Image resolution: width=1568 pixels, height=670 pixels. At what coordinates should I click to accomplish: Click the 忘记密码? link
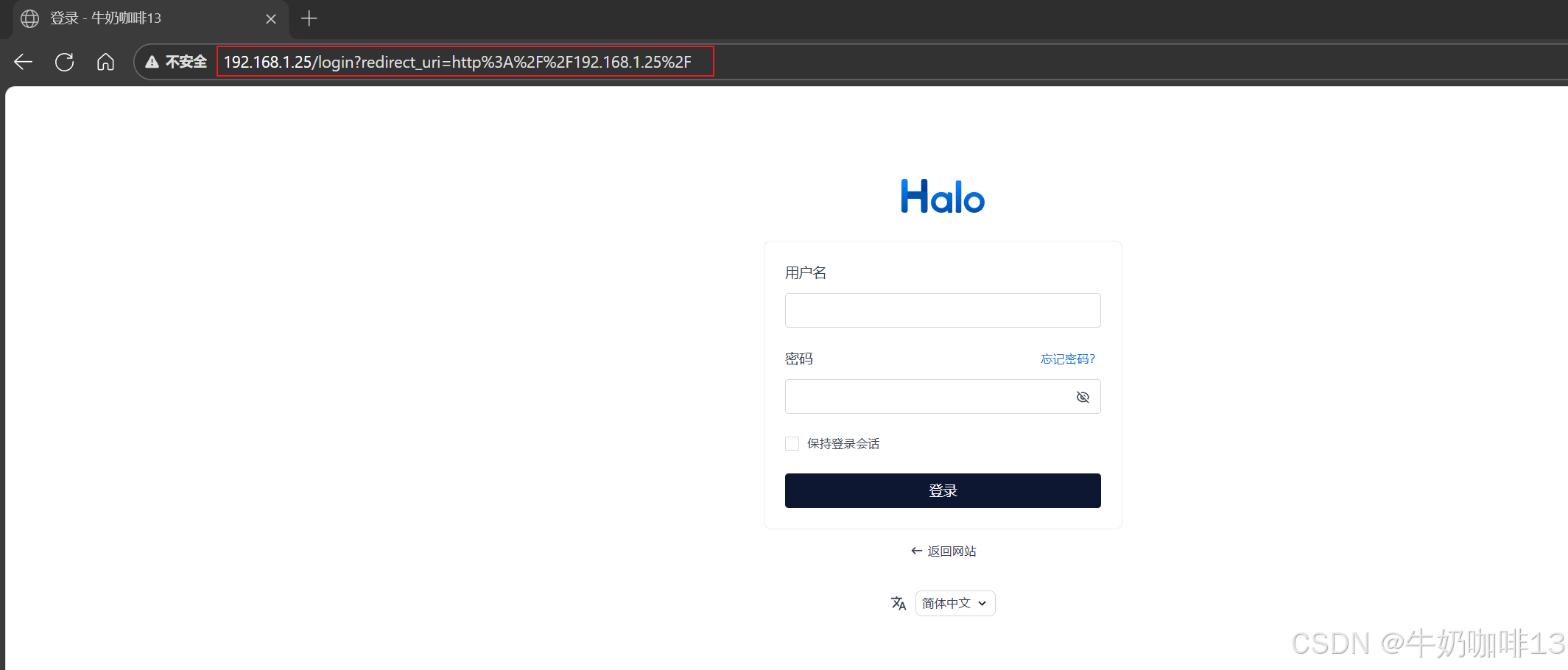1068,359
